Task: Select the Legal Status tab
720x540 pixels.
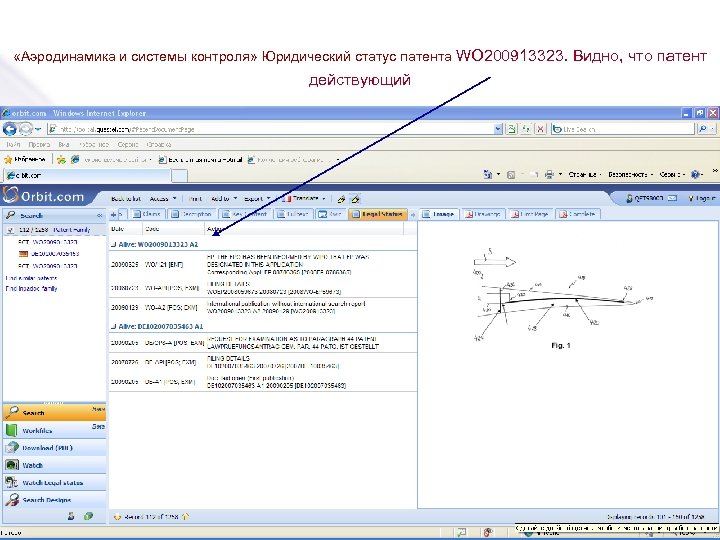Action: [x=378, y=214]
